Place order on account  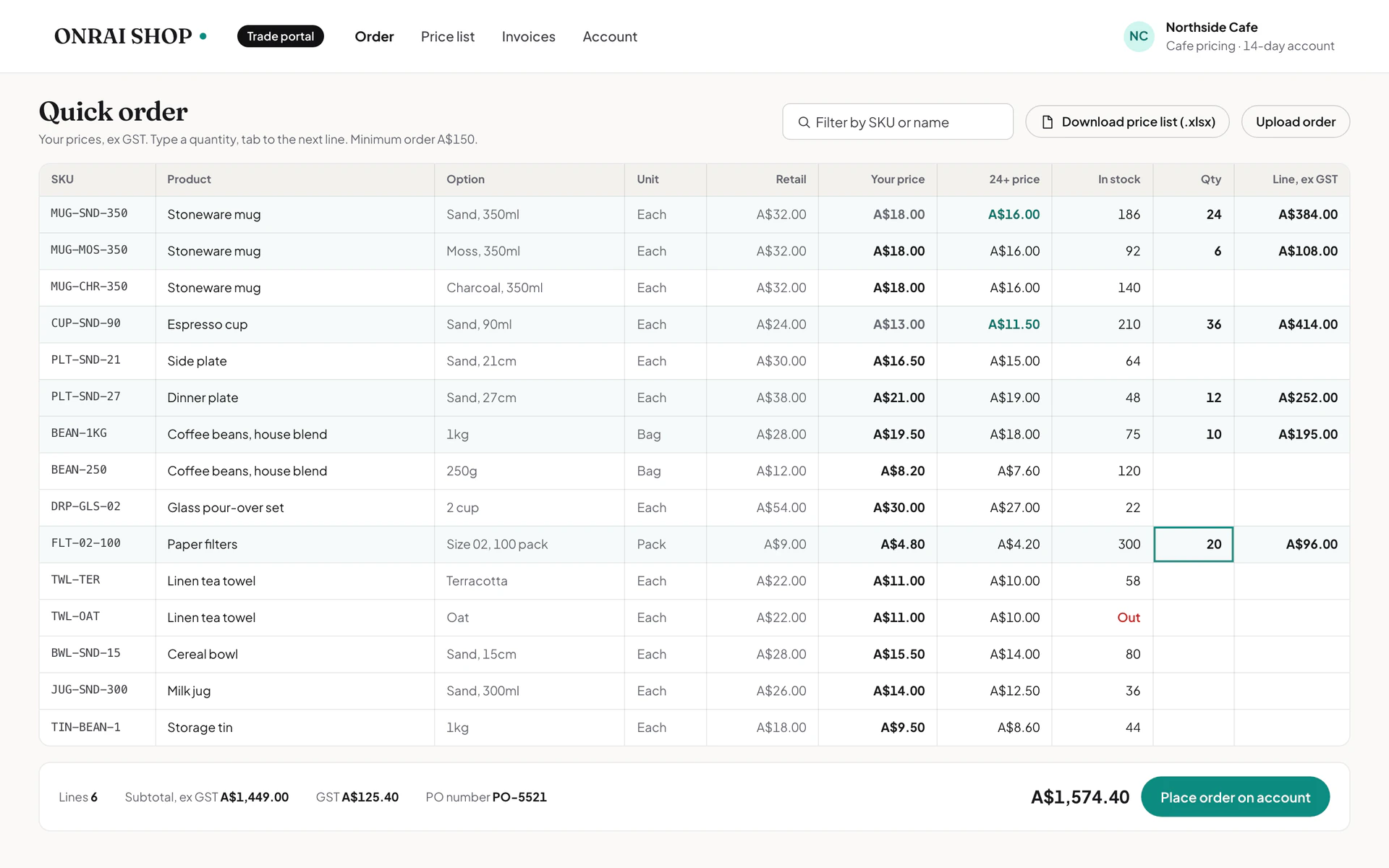pos(1235,797)
